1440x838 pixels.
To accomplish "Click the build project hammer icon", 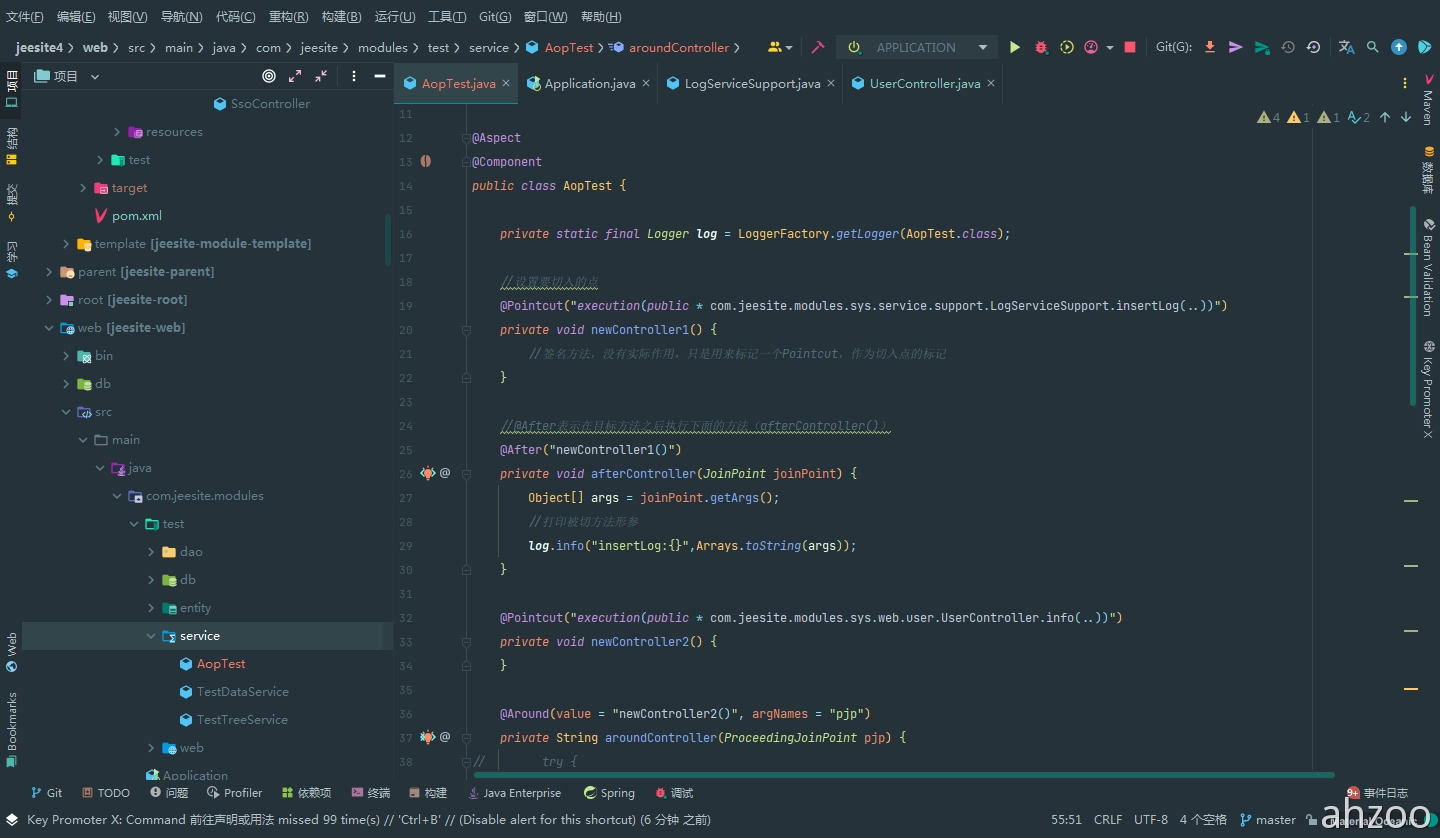I will pyautogui.click(x=818, y=47).
